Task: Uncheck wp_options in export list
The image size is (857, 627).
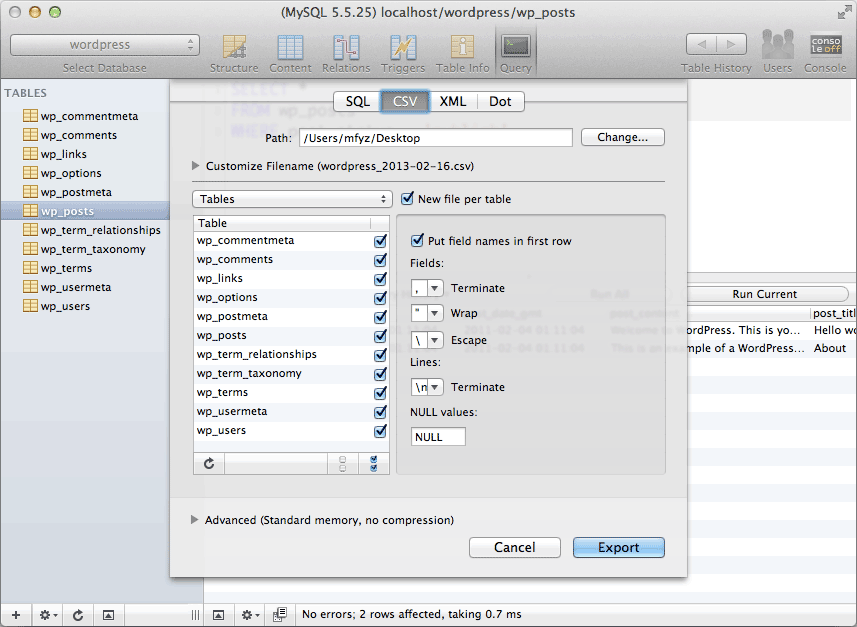Action: [380, 298]
